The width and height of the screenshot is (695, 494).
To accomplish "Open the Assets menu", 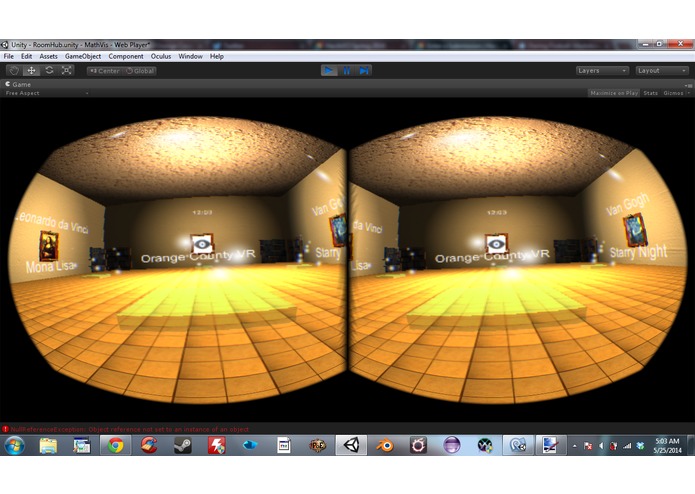I will (x=48, y=56).
